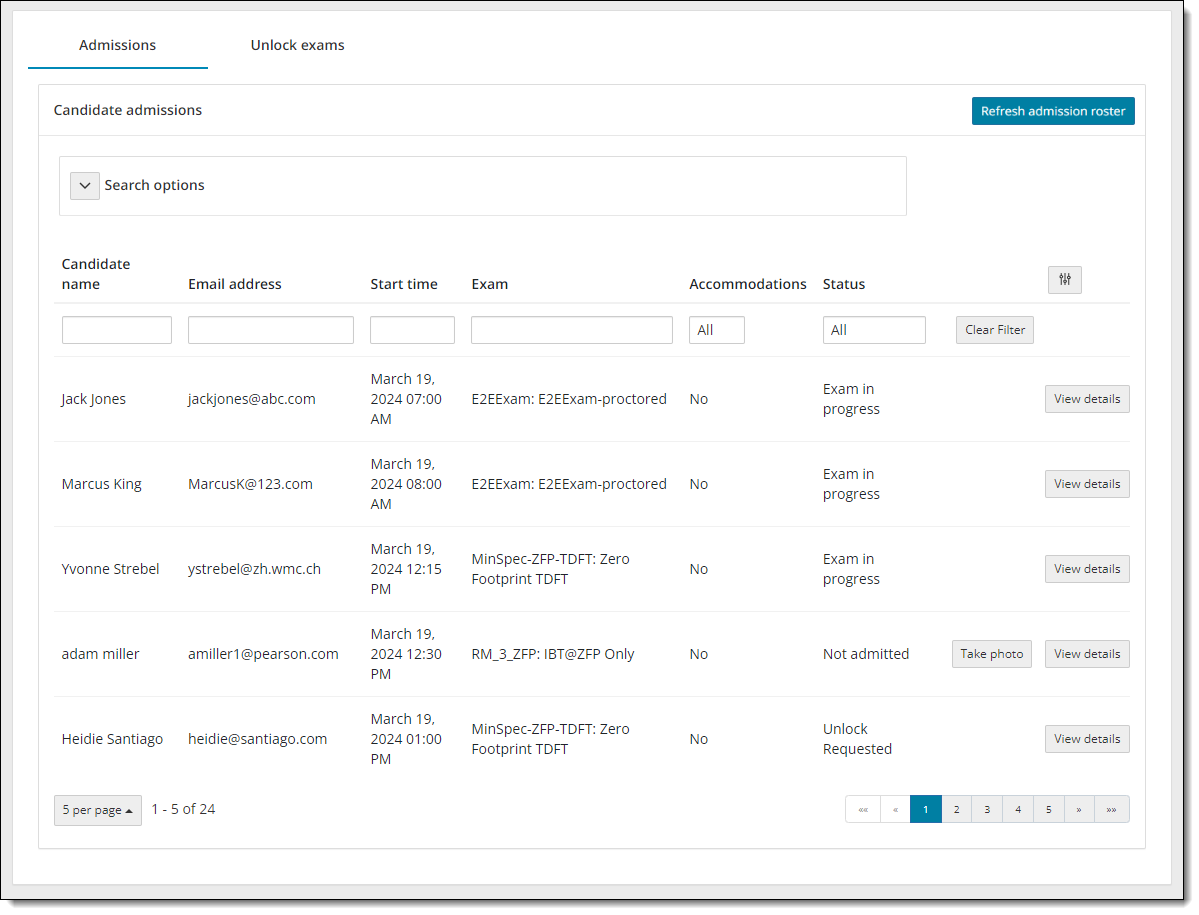The height and width of the screenshot is (915, 1199).
Task: Open the Status filter dropdown
Action: click(x=873, y=330)
